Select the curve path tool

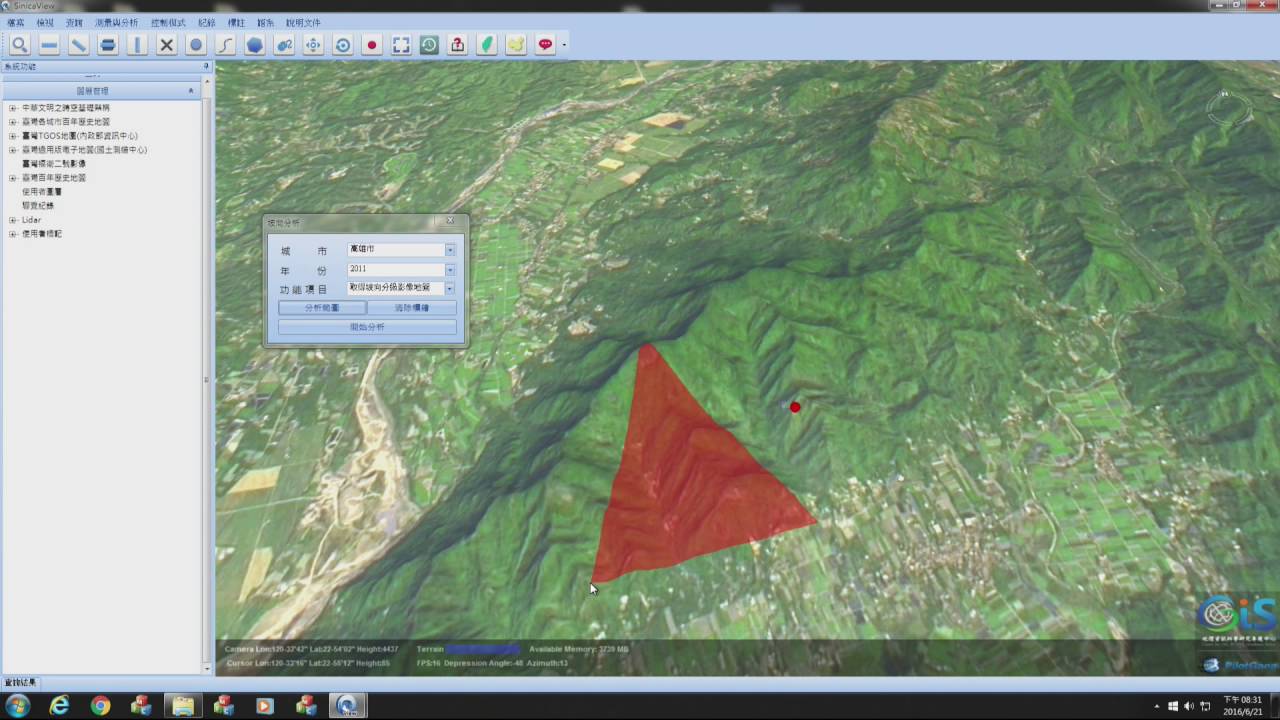click(x=225, y=45)
